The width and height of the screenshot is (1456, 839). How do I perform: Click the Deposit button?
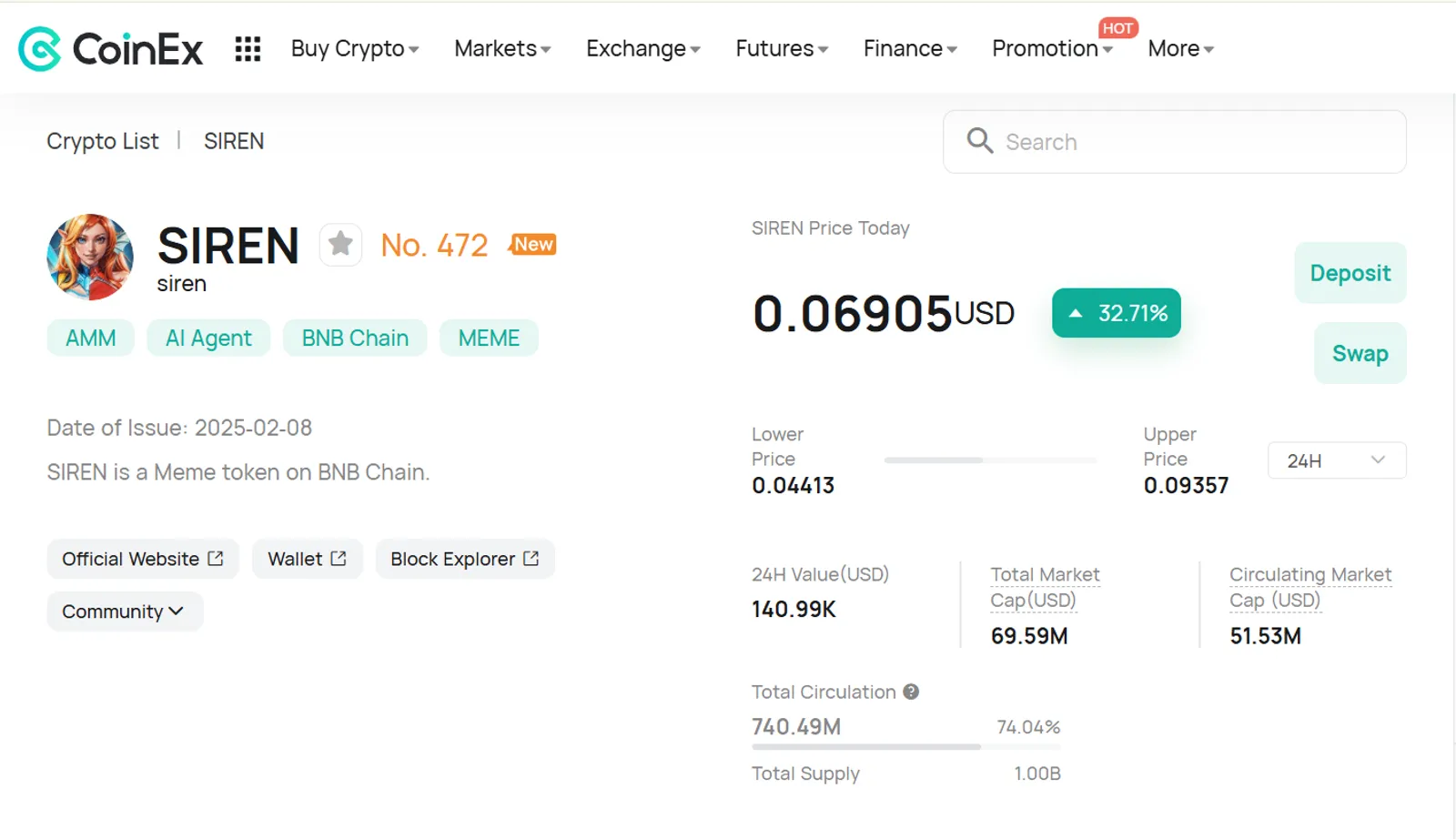click(1350, 273)
